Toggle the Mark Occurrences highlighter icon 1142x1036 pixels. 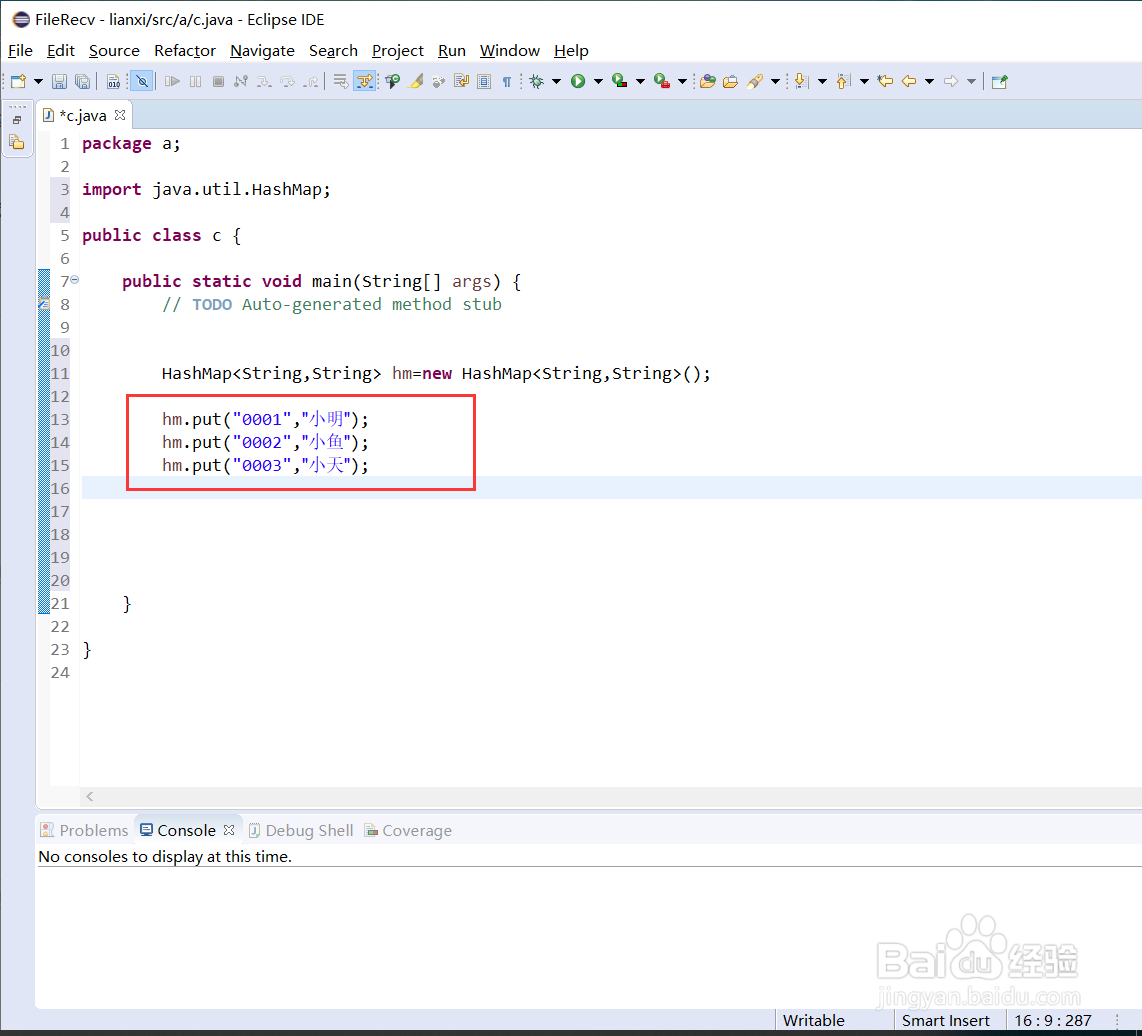pyautogui.click(x=416, y=82)
